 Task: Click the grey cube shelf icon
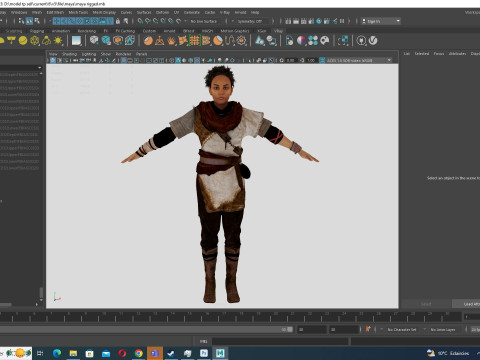(94, 40)
